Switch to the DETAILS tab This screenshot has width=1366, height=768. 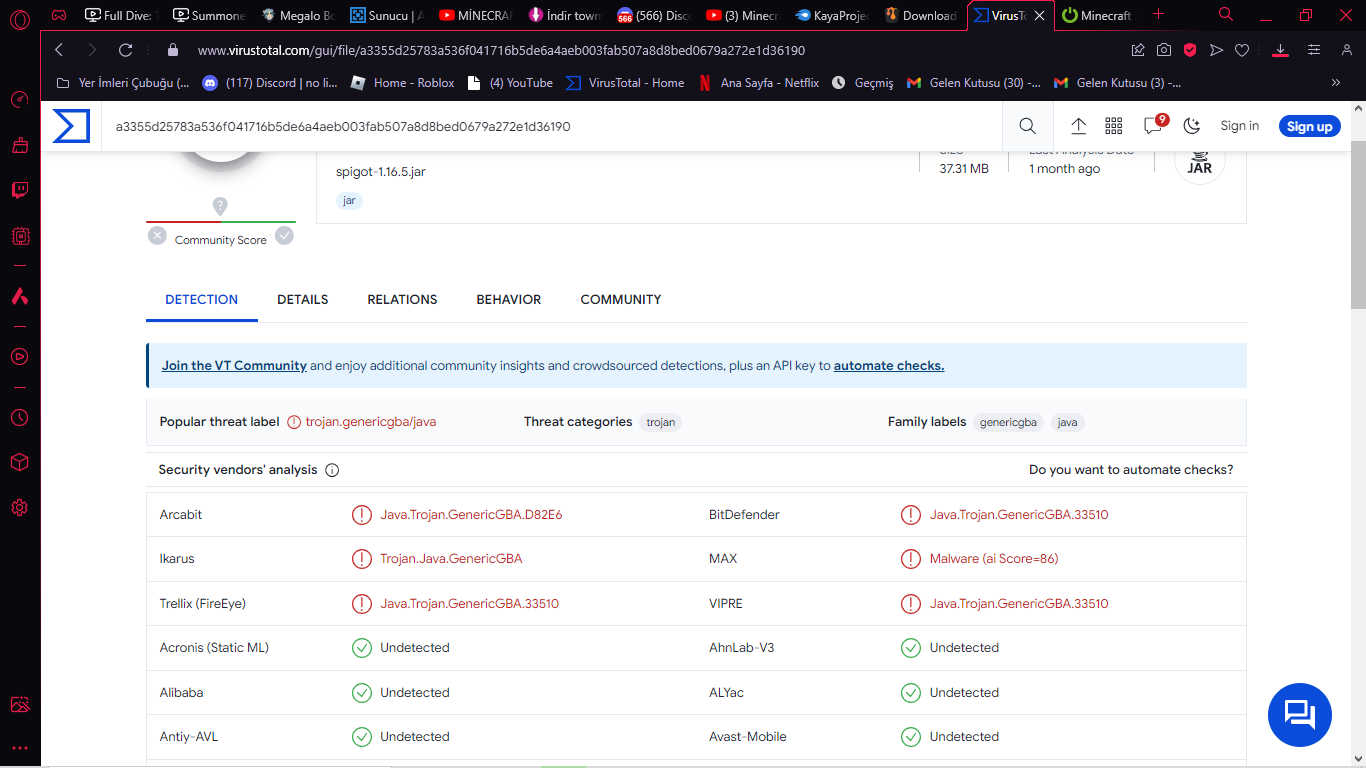click(x=303, y=299)
